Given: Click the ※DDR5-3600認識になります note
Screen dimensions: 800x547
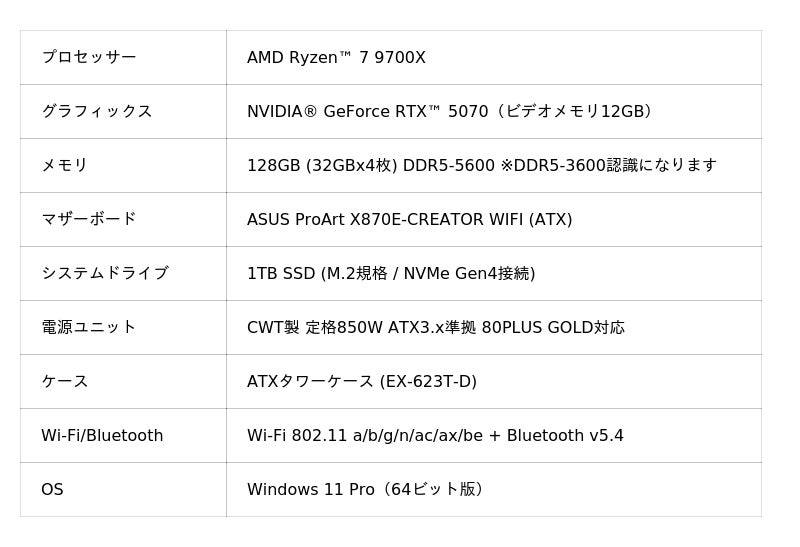Looking at the screenshot, I should pos(609,165).
